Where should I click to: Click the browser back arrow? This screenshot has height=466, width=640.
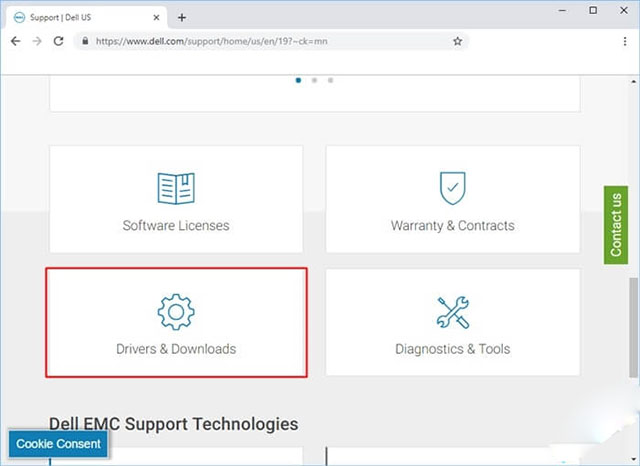pyautogui.click(x=16, y=41)
